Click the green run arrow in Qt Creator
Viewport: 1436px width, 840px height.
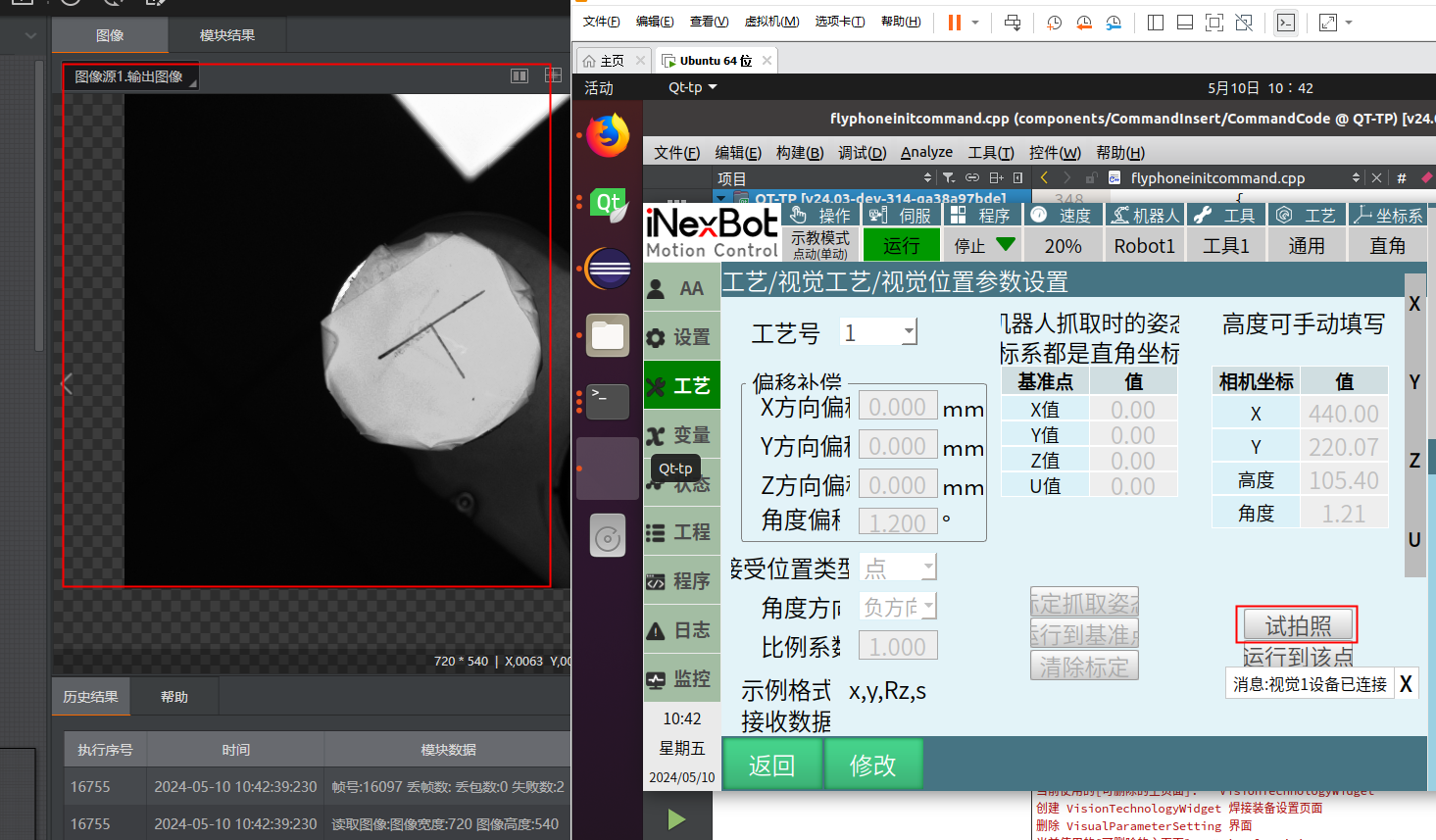tap(676, 818)
